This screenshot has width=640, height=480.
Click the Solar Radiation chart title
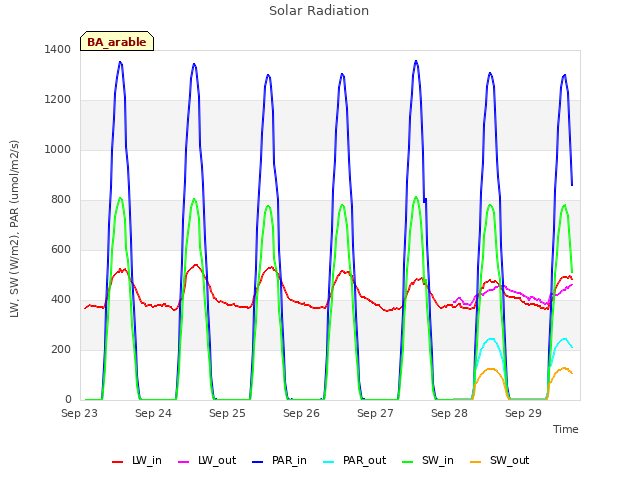click(x=319, y=11)
